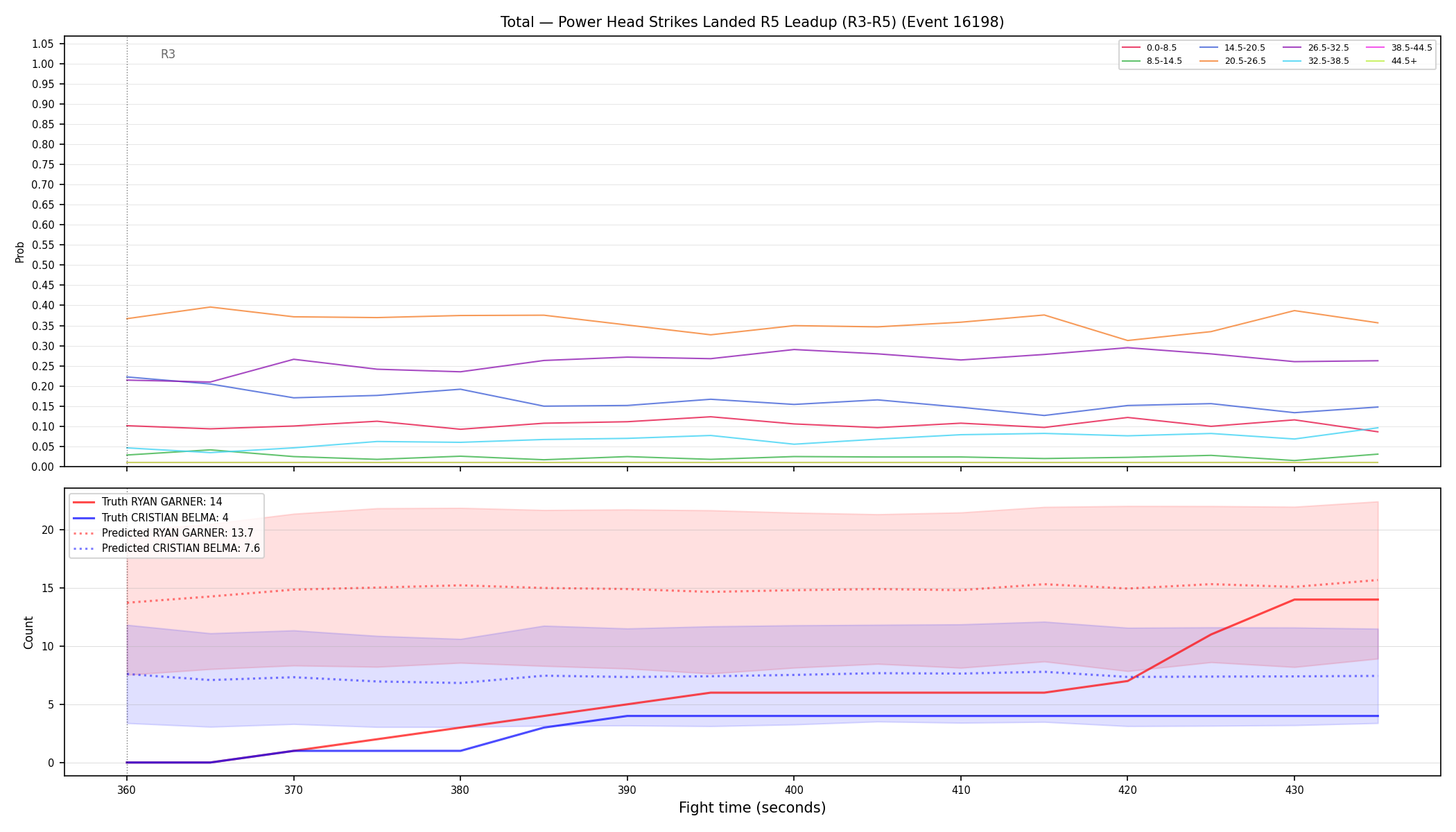Click the 1.00 tick on Prob axis
This screenshot has height=832, width=1456.
[43, 64]
